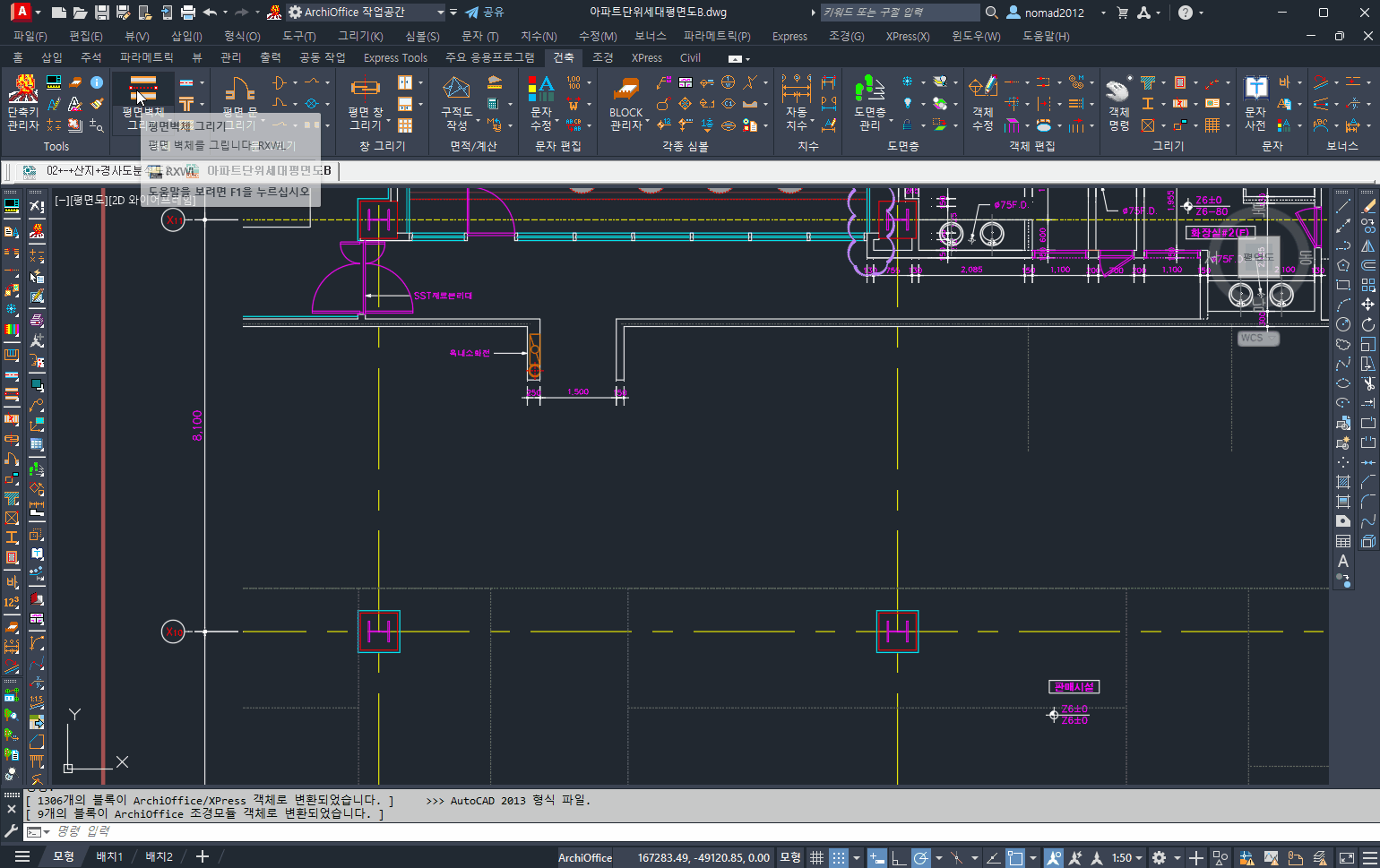Screen dimensions: 1380x868
Task: Click the 평면 문 그리기 door tool
Action: point(239,90)
